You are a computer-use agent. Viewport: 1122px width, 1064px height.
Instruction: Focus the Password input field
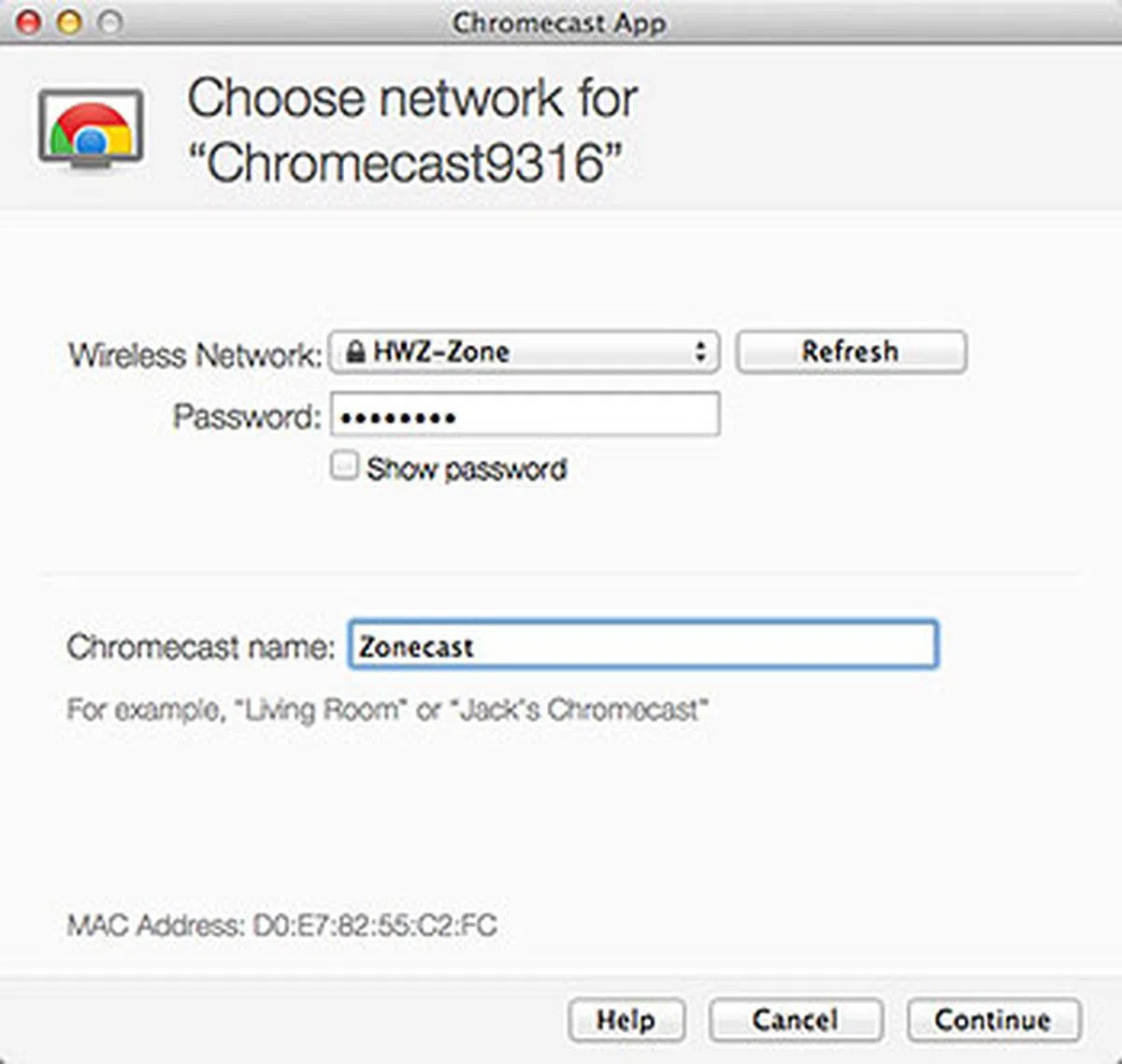pyautogui.click(x=525, y=415)
